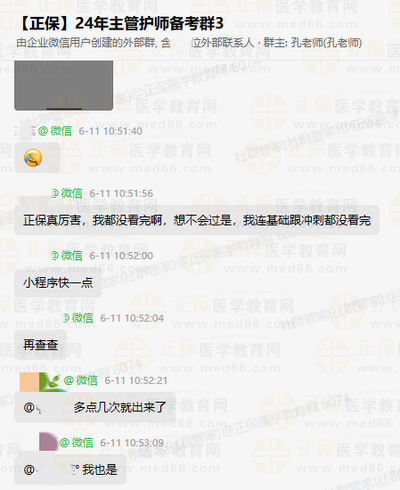This screenshot has width=400, height=490.
Task: Click '@微信' label at 10:52:21
Action: pyautogui.click(x=81, y=380)
